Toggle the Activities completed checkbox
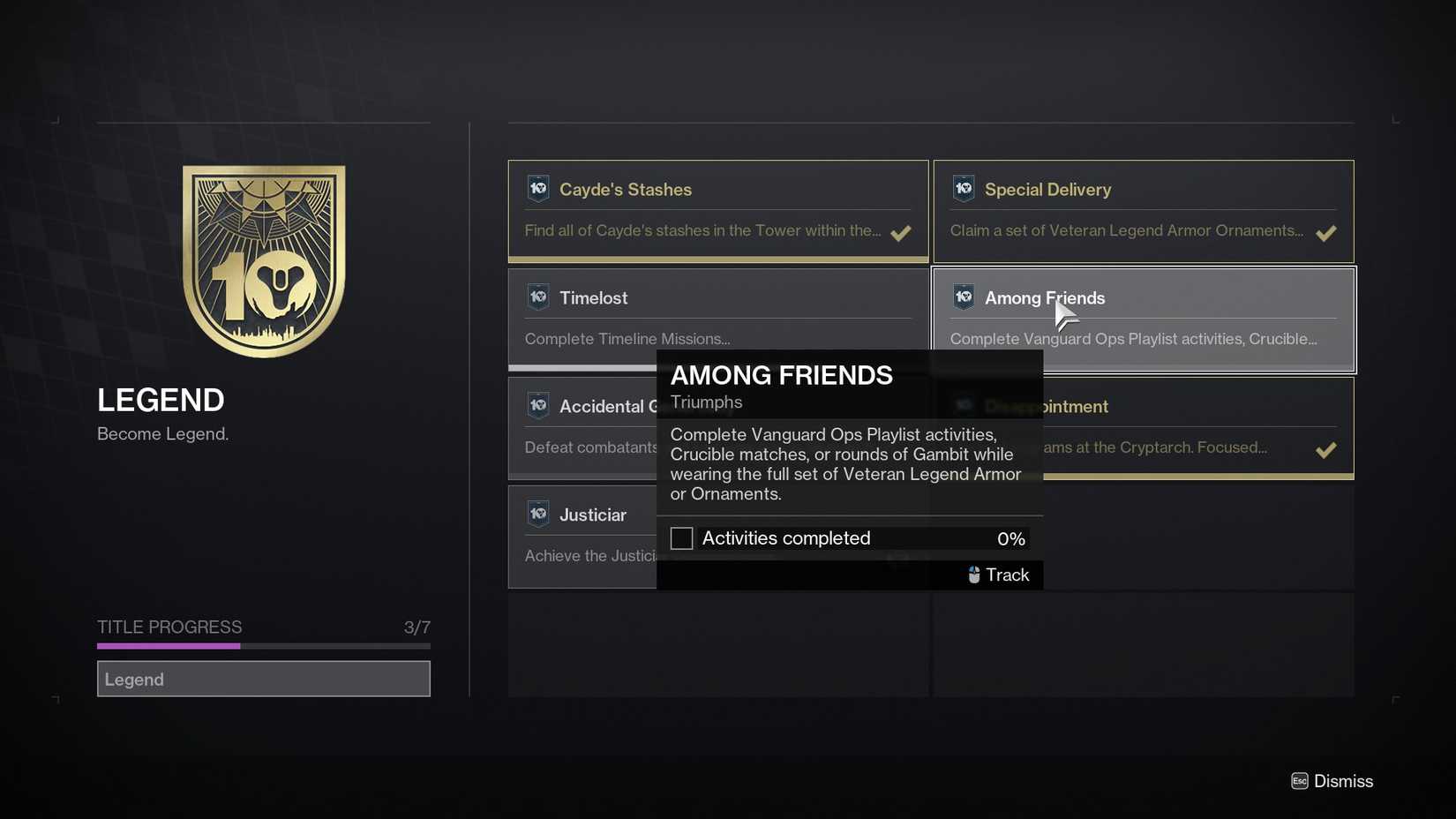This screenshot has height=819, width=1456. coord(680,538)
